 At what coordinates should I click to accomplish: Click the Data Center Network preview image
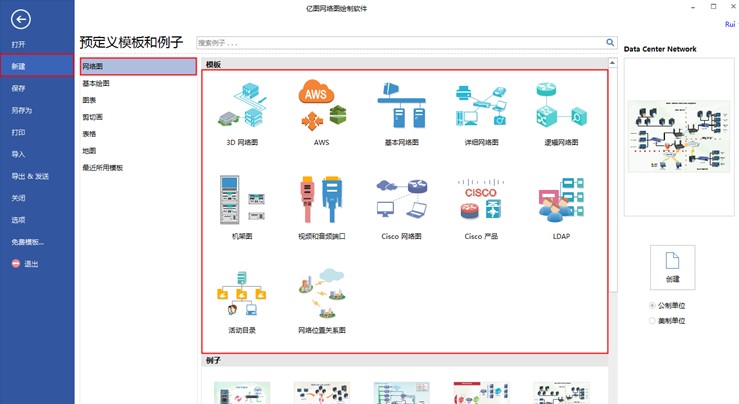pyautogui.click(x=679, y=137)
